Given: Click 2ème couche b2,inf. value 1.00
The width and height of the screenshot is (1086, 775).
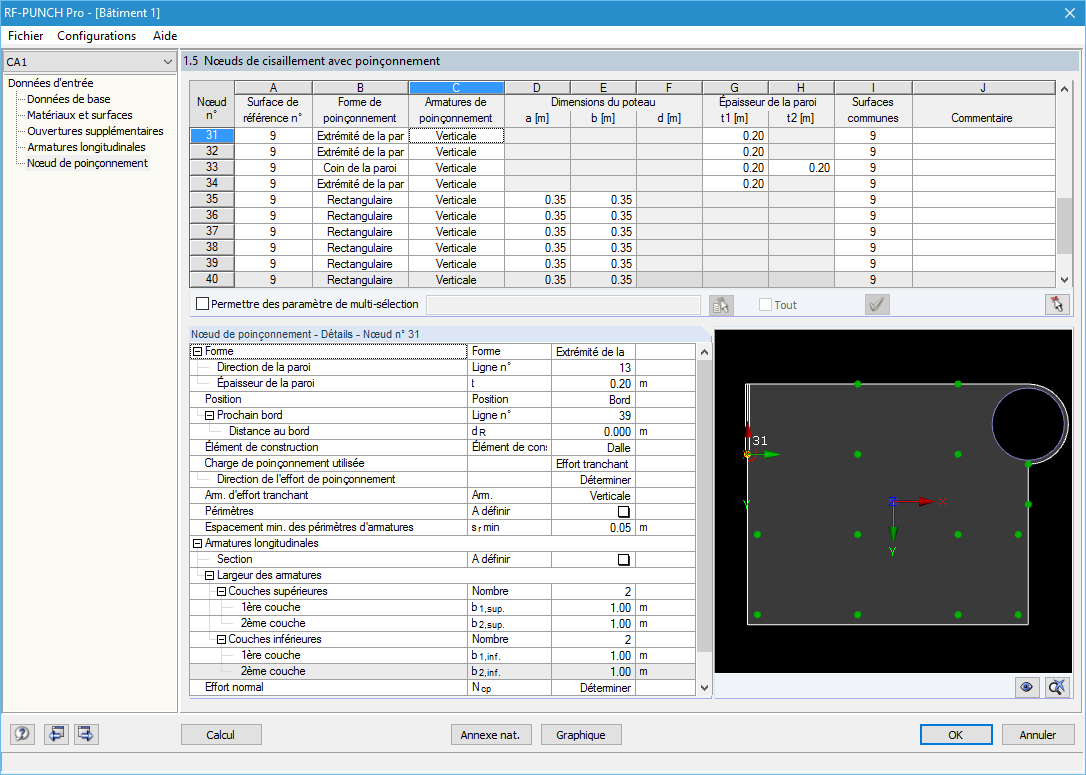Looking at the screenshot, I should (x=593, y=672).
